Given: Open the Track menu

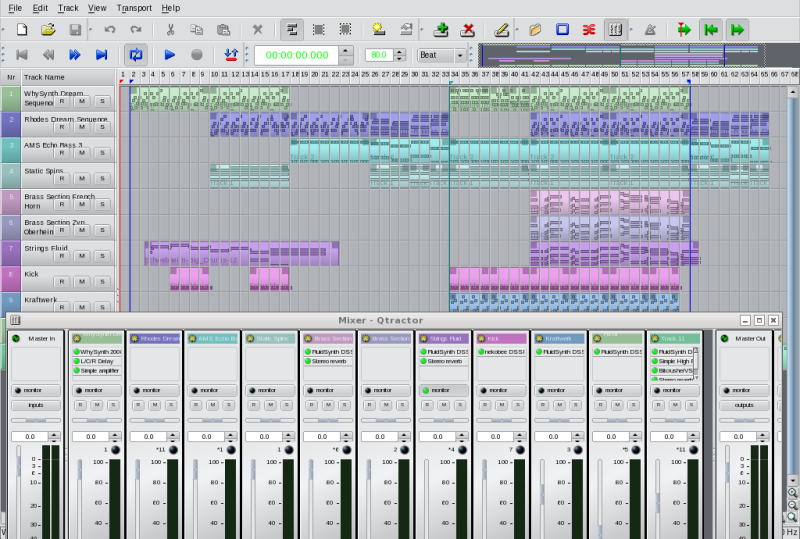Looking at the screenshot, I should click(x=68, y=8).
